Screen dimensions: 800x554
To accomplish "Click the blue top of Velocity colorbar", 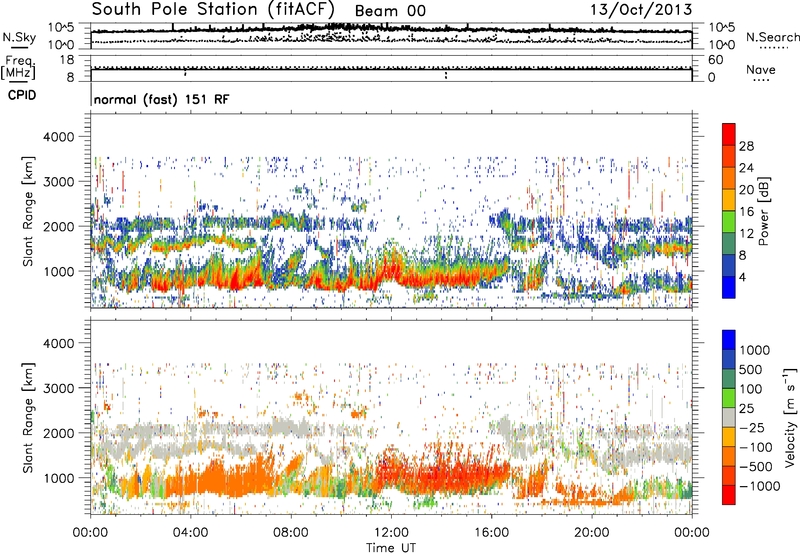I will tap(729, 340).
